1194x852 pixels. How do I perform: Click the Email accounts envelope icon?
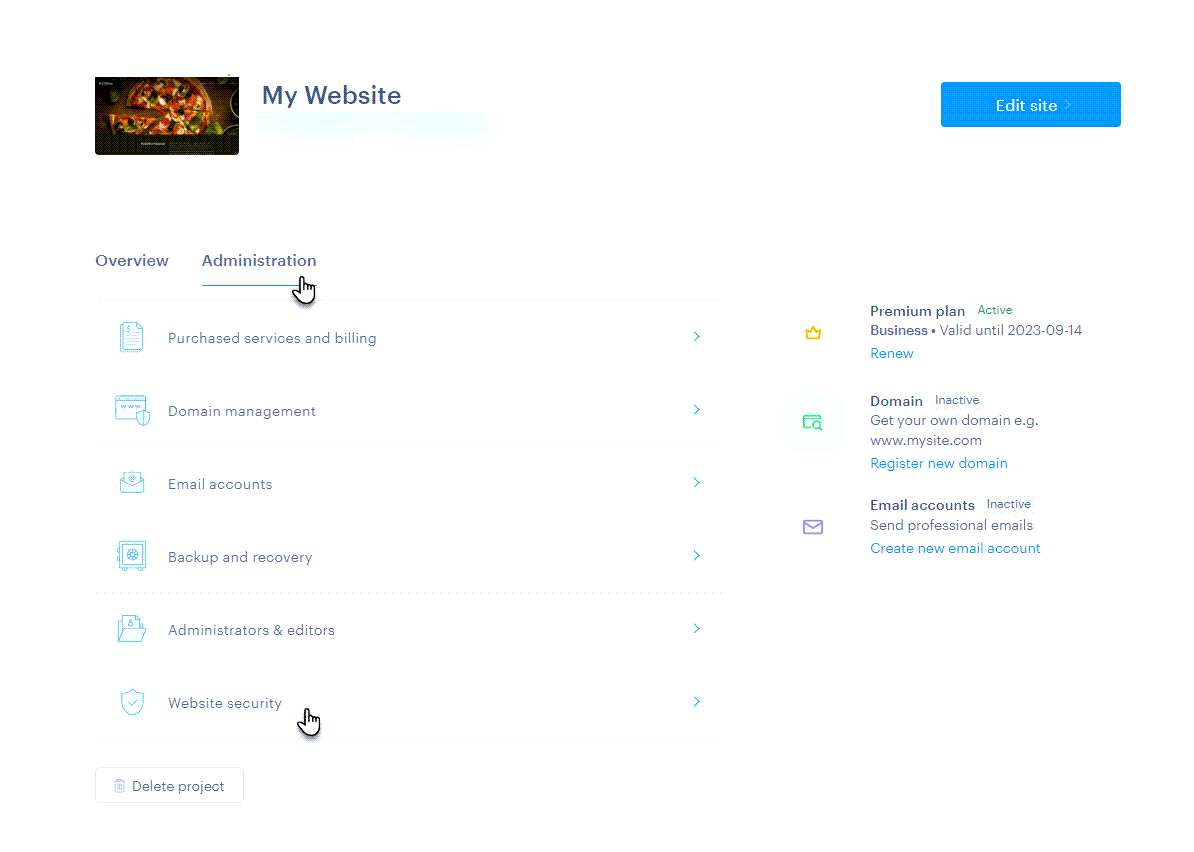click(x=132, y=483)
